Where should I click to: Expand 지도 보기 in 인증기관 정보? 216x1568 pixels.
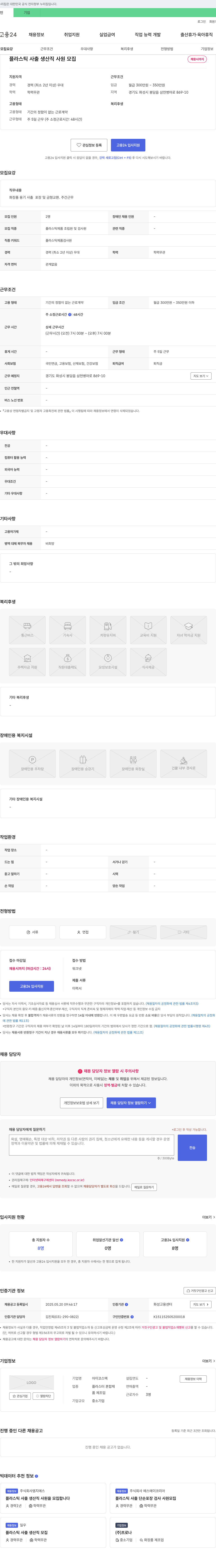(x=201, y=1304)
